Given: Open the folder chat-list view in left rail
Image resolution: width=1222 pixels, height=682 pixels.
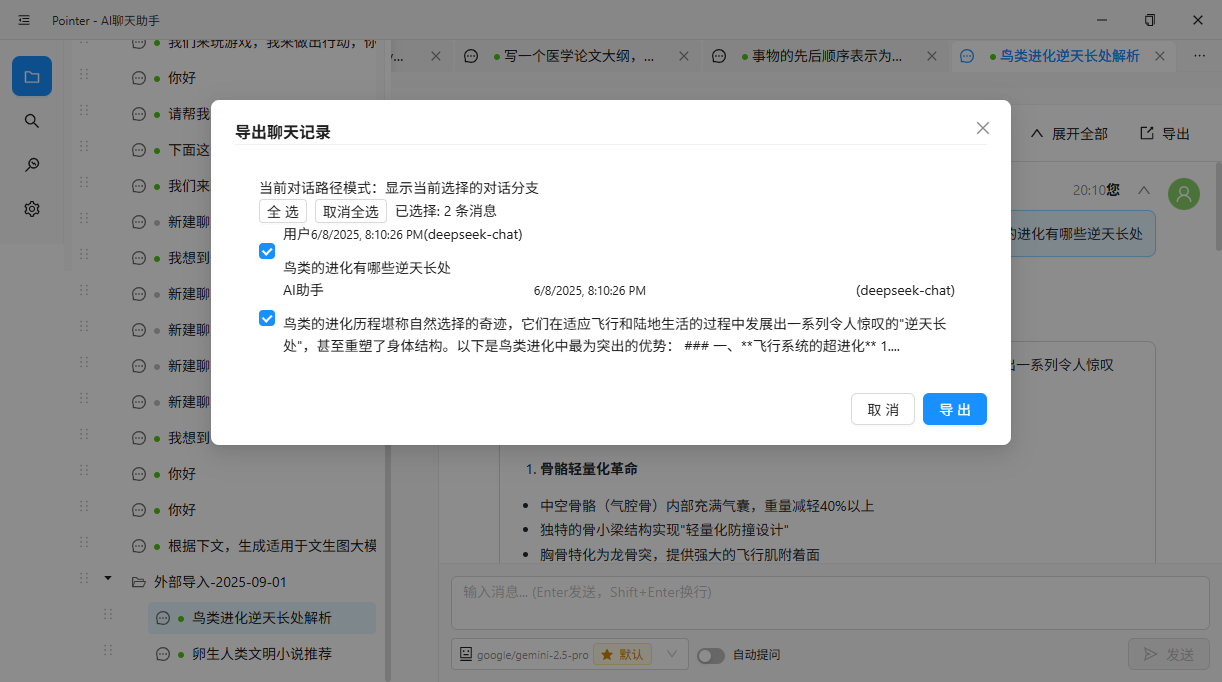Looking at the screenshot, I should pyautogui.click(x=32, y=76).
